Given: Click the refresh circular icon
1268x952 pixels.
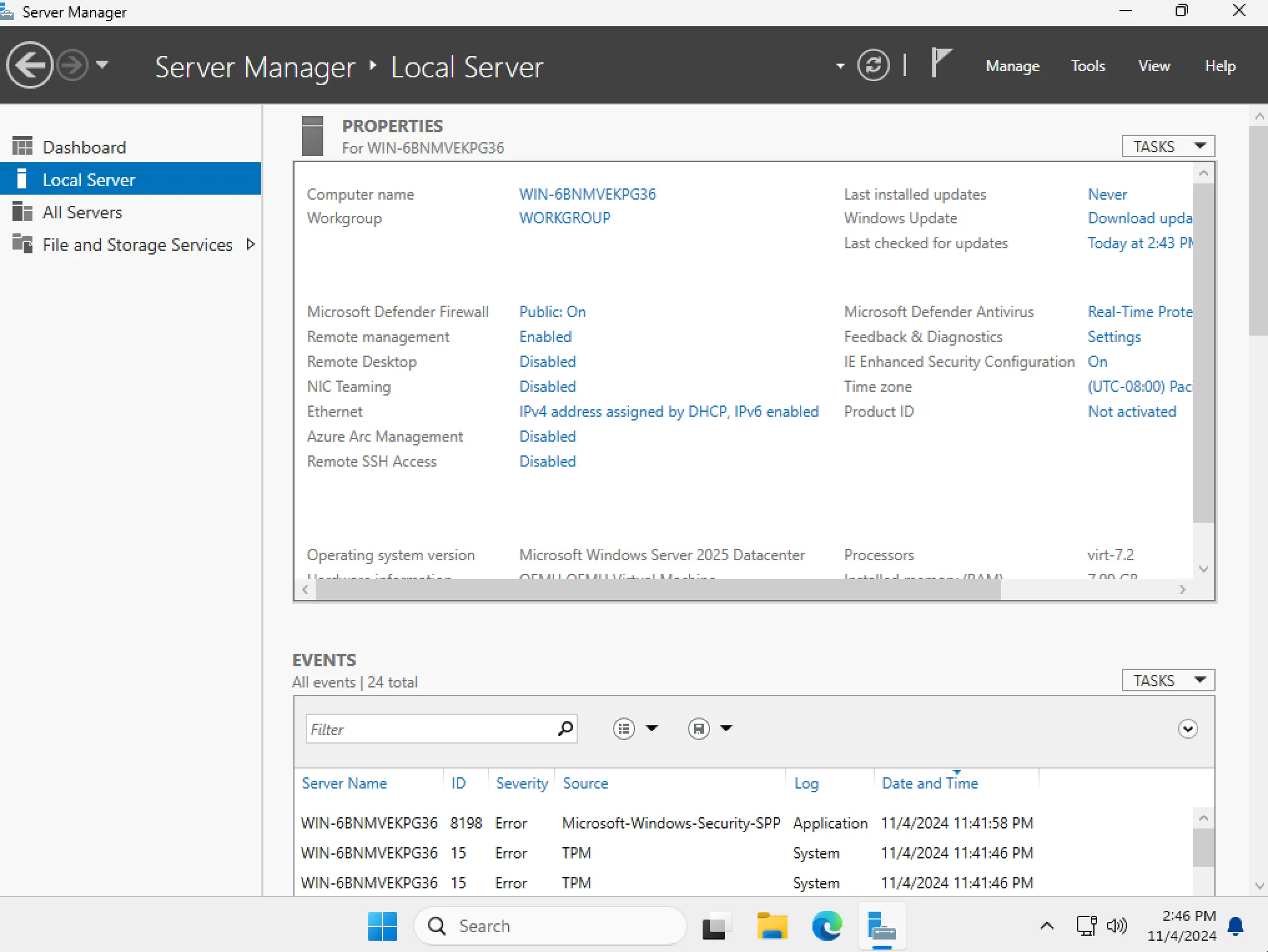Looking at the screenshot, I should click(873, 65).
